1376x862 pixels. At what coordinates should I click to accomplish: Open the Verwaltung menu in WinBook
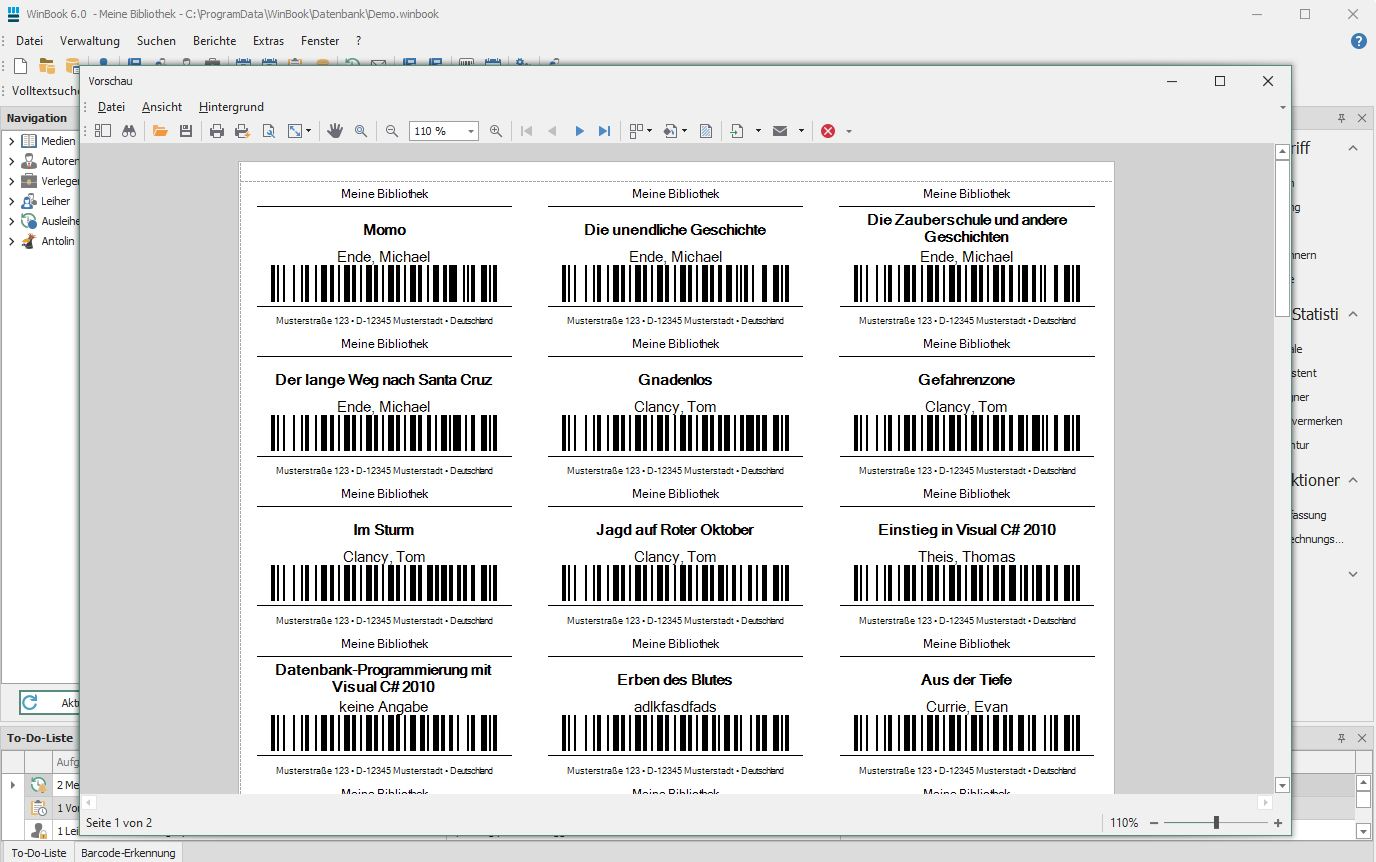(90, 41)
